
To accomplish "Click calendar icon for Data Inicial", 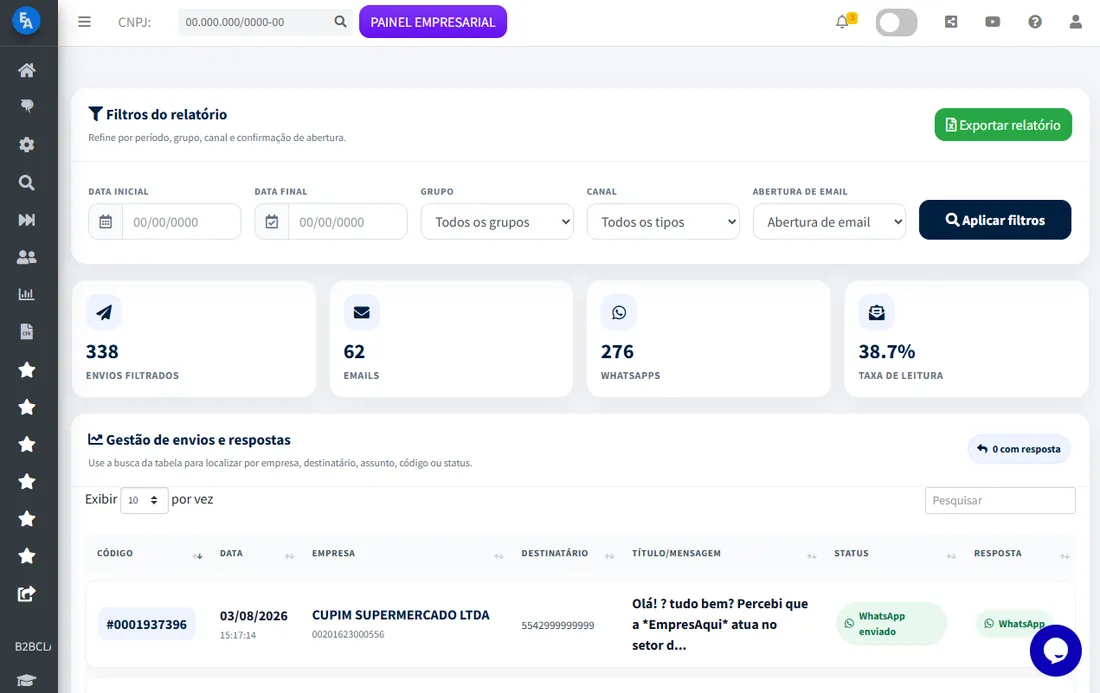I will pyautogui.click(x=105, y=222).
